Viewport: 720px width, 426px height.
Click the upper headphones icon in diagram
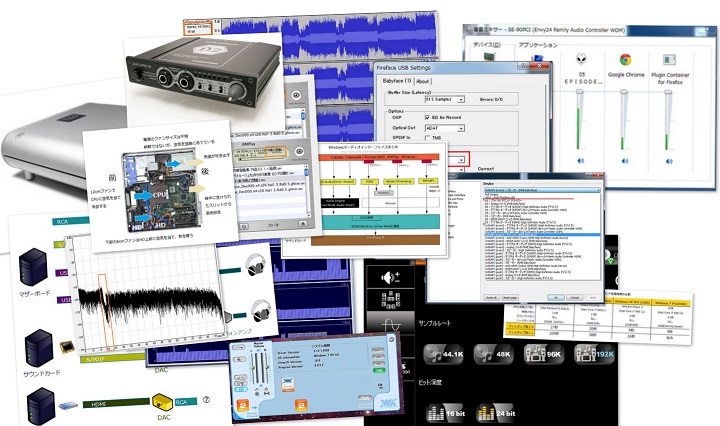pyautogui.click(x=255, y=265)
